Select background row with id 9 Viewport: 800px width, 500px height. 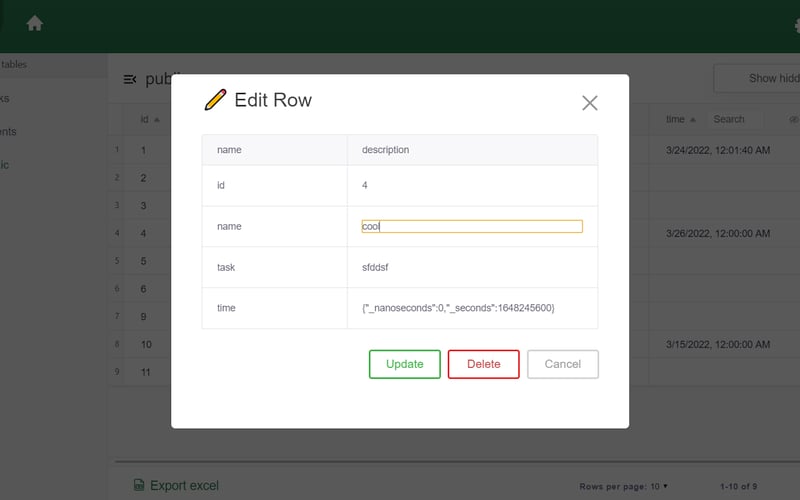click(143, 317)
